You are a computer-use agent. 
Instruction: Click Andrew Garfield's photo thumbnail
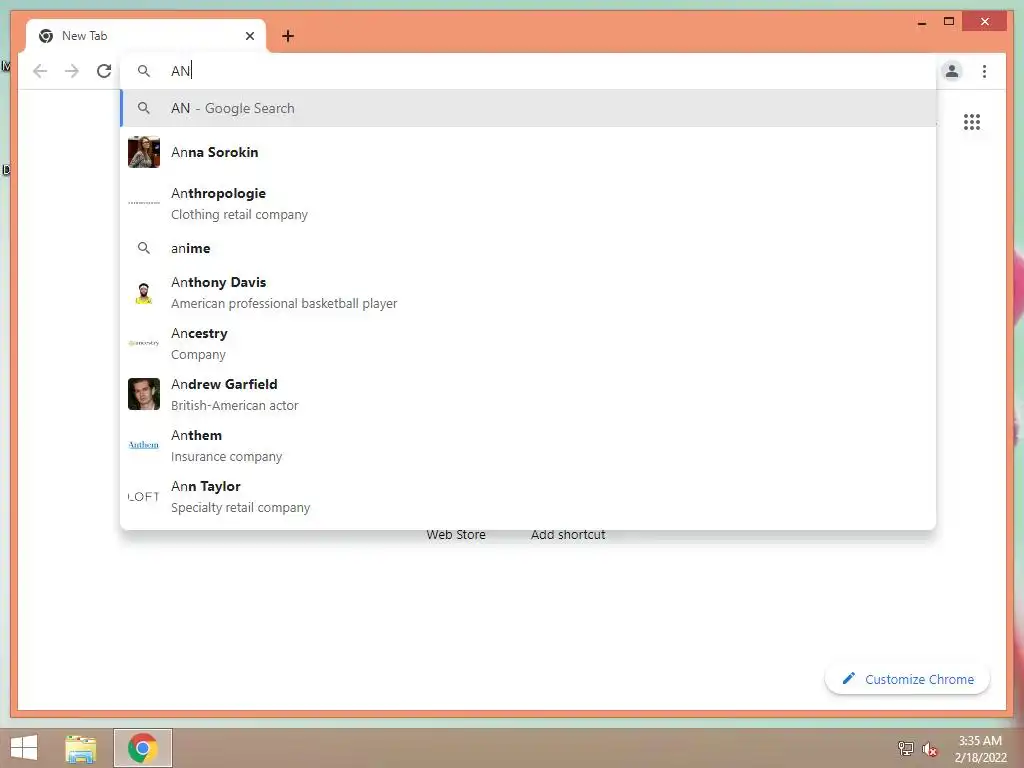pyautogui.click(x=144, y=394)
